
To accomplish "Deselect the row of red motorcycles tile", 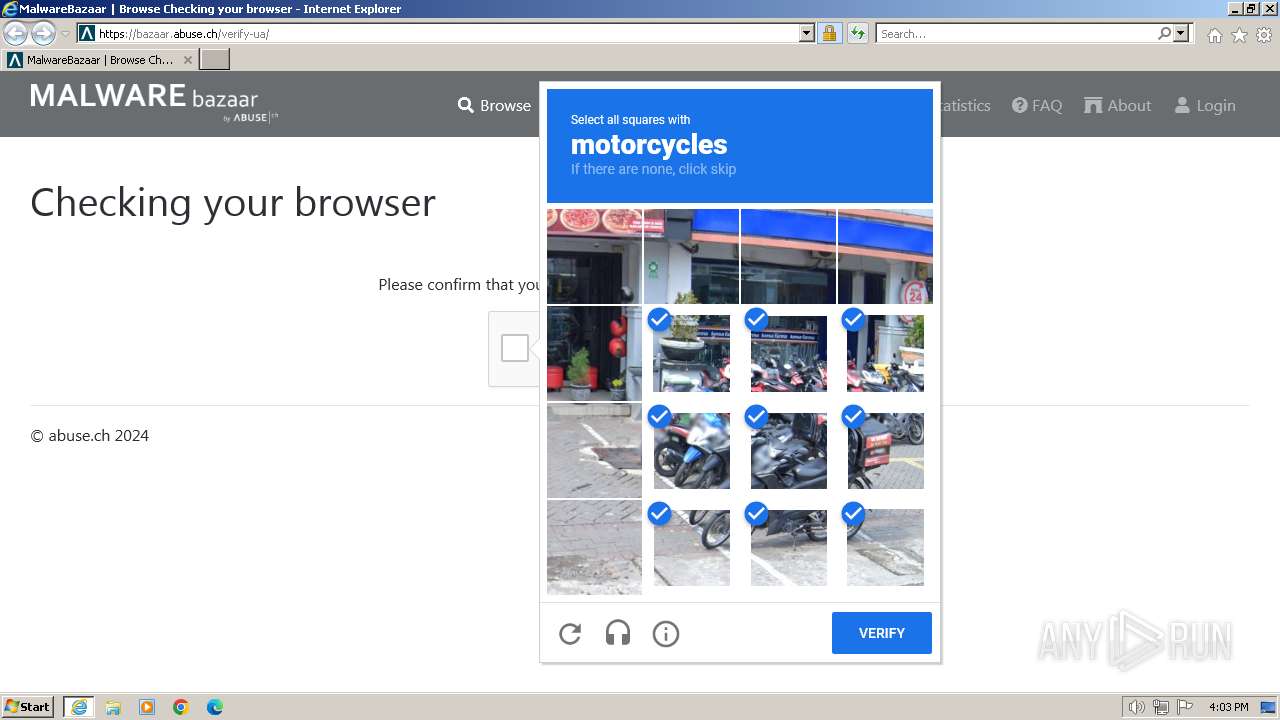I will point(789,353).
